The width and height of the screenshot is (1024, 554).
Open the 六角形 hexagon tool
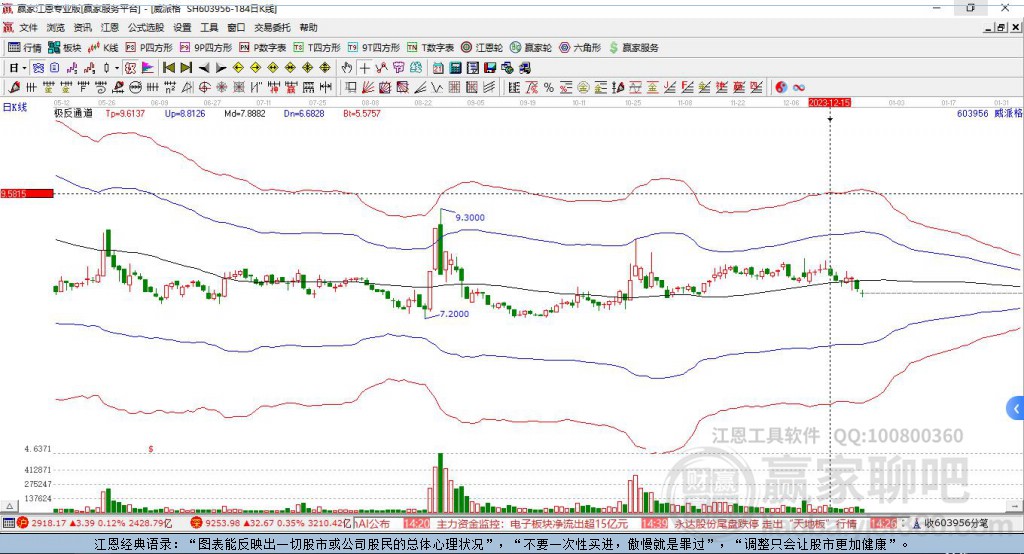[x=580, y=48]
